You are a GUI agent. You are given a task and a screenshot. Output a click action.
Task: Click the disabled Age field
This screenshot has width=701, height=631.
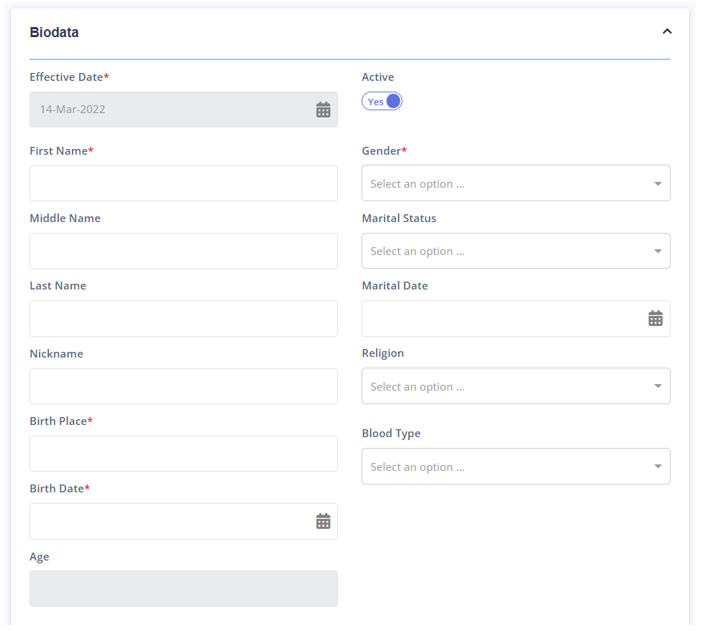184,591
